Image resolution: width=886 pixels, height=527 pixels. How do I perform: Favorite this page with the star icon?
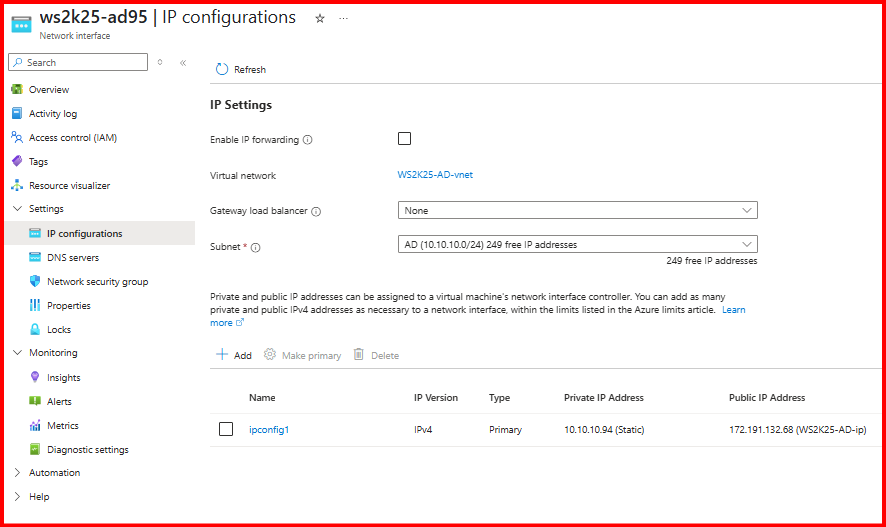coord(320,18)
